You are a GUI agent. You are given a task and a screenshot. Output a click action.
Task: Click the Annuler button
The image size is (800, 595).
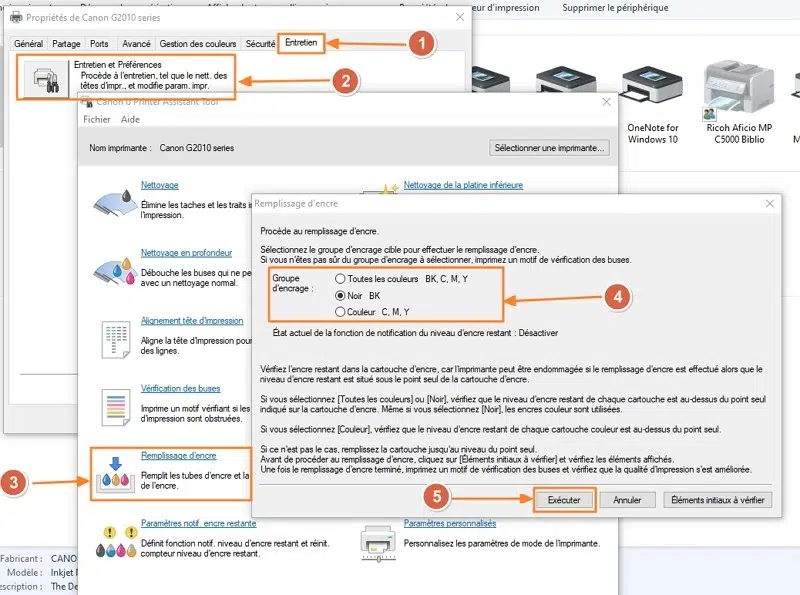(x=627, y=500)
